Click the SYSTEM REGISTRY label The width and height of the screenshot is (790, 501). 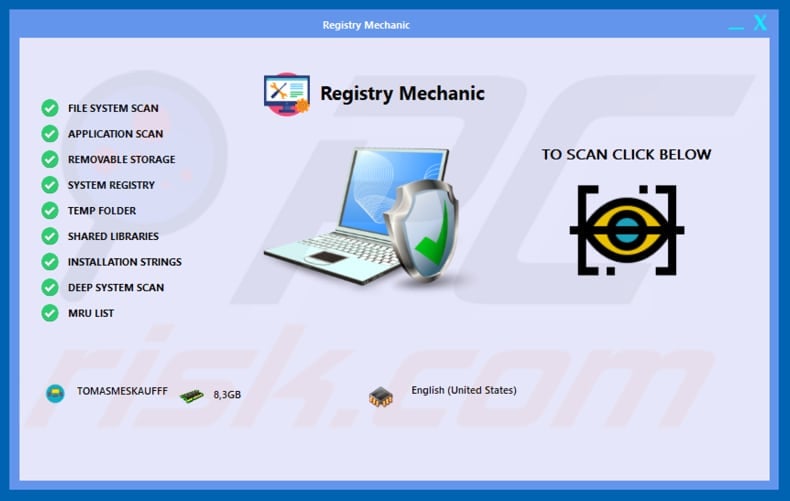(111, 185)
